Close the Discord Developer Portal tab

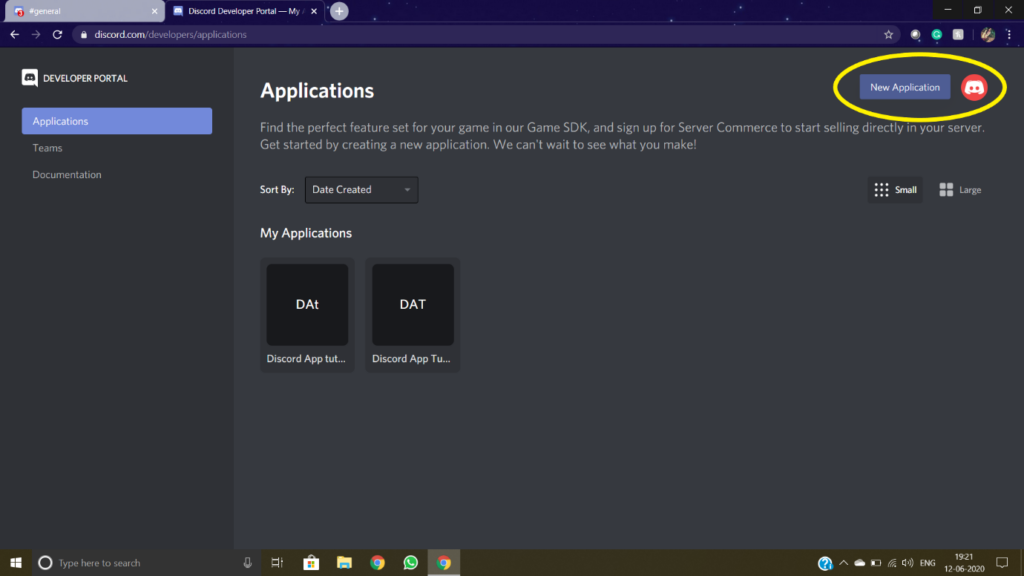tap(314, 11)
